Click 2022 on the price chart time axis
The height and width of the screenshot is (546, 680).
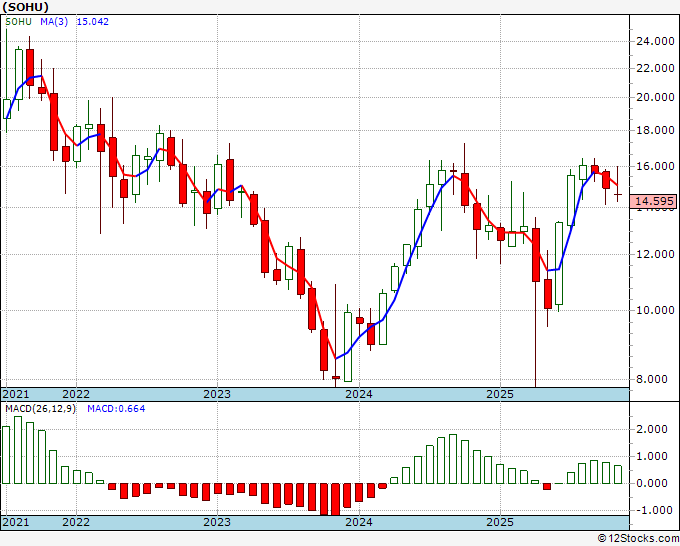click(76, 394)
